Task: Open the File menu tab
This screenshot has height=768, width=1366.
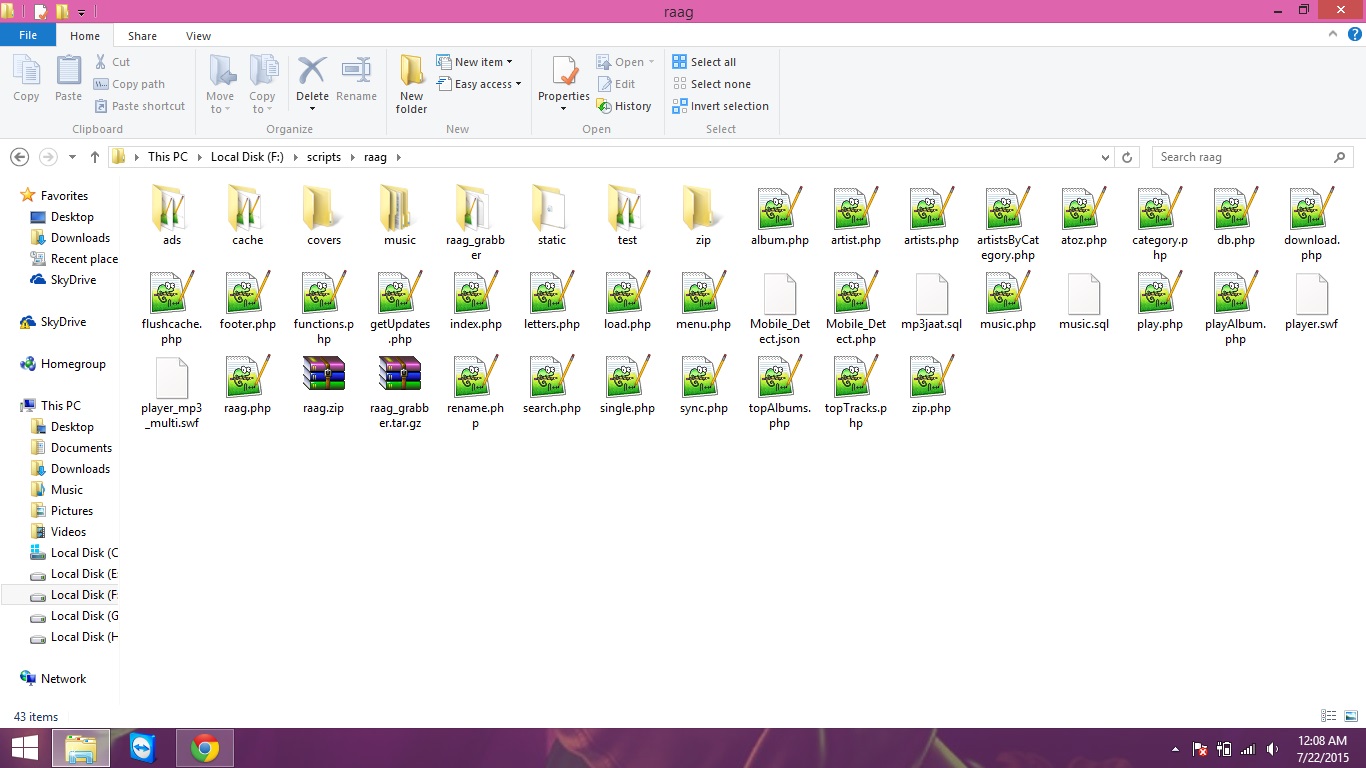Action: pyautogui.click(x=28, y=35)
